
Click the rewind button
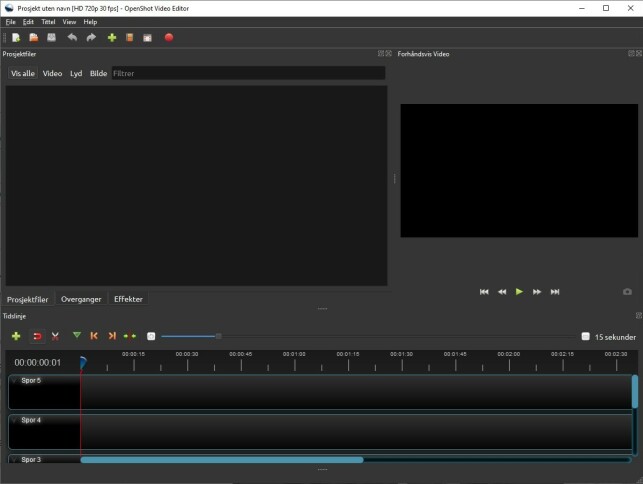tap(502, 292)
